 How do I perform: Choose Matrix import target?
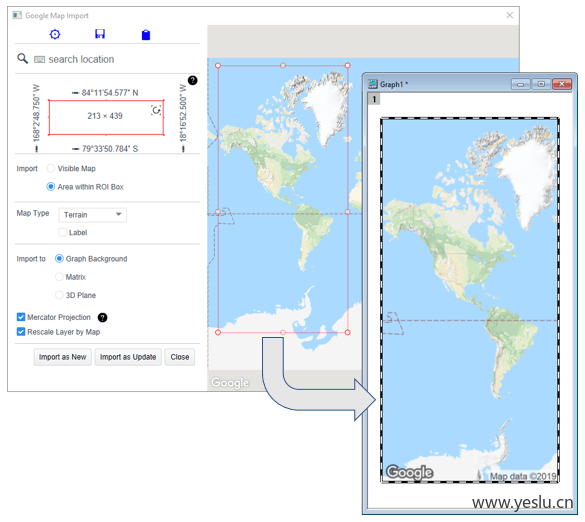click(59, 277)
